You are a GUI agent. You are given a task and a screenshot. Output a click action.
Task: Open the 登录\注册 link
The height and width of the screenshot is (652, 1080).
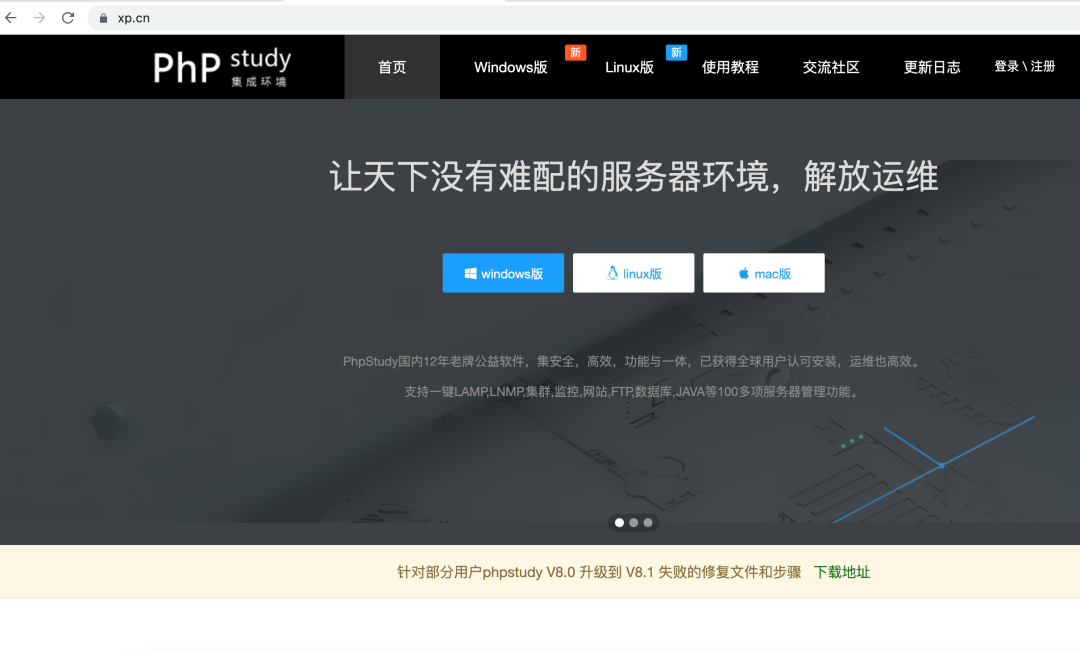[x=1022, y=67]
